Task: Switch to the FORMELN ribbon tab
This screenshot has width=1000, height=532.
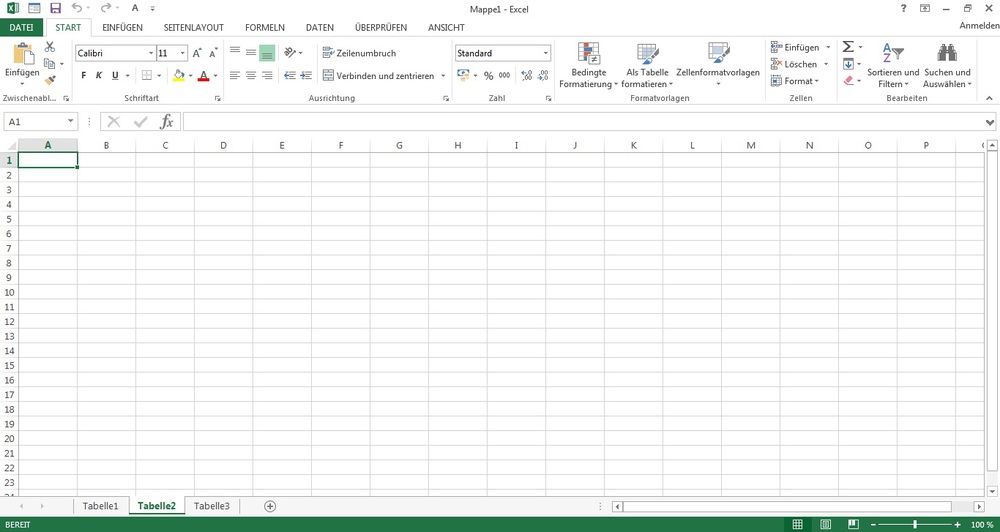Action: pyautogui.click(x=265, y=27)
